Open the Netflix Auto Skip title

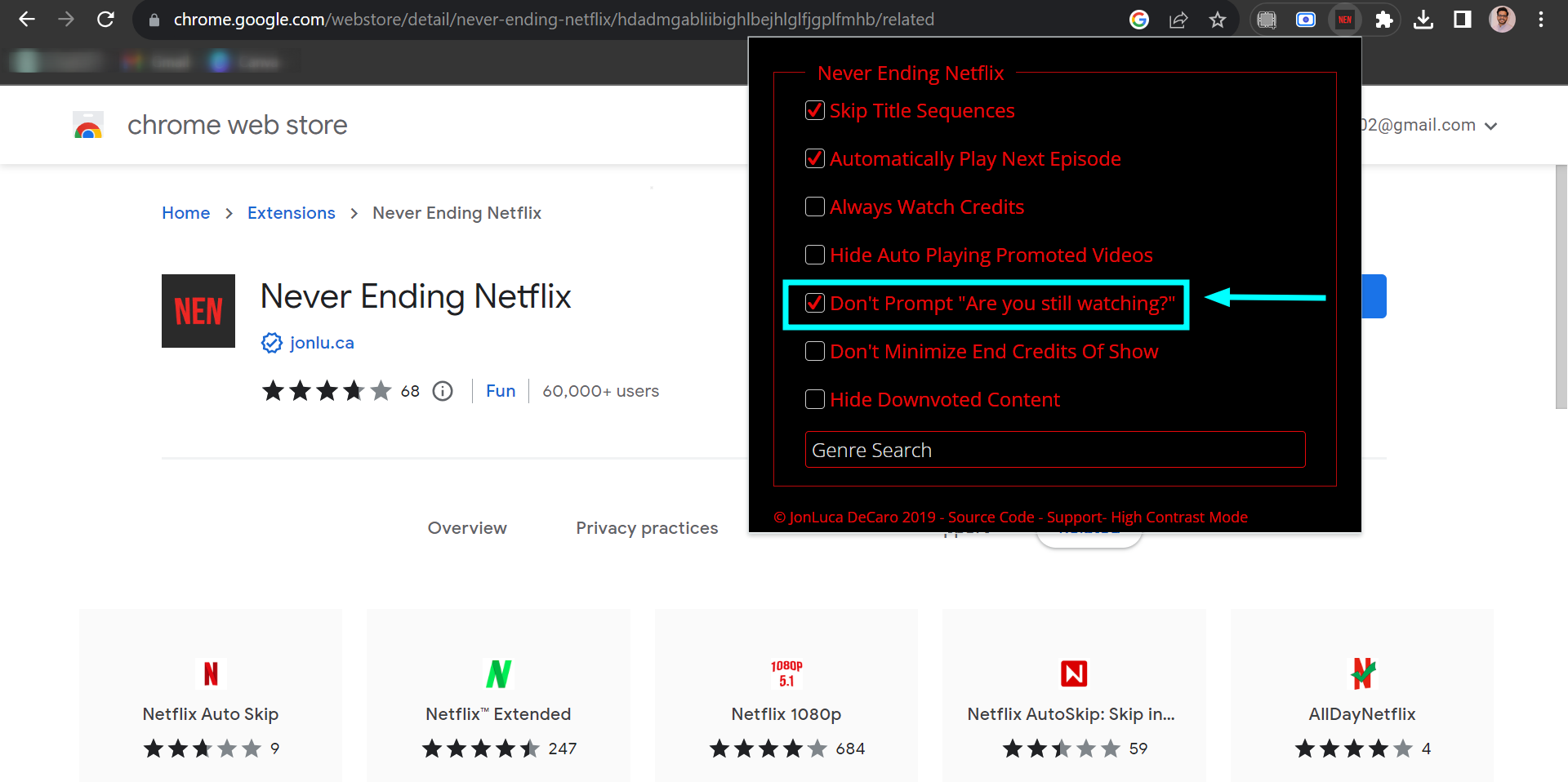click(211, 714)
